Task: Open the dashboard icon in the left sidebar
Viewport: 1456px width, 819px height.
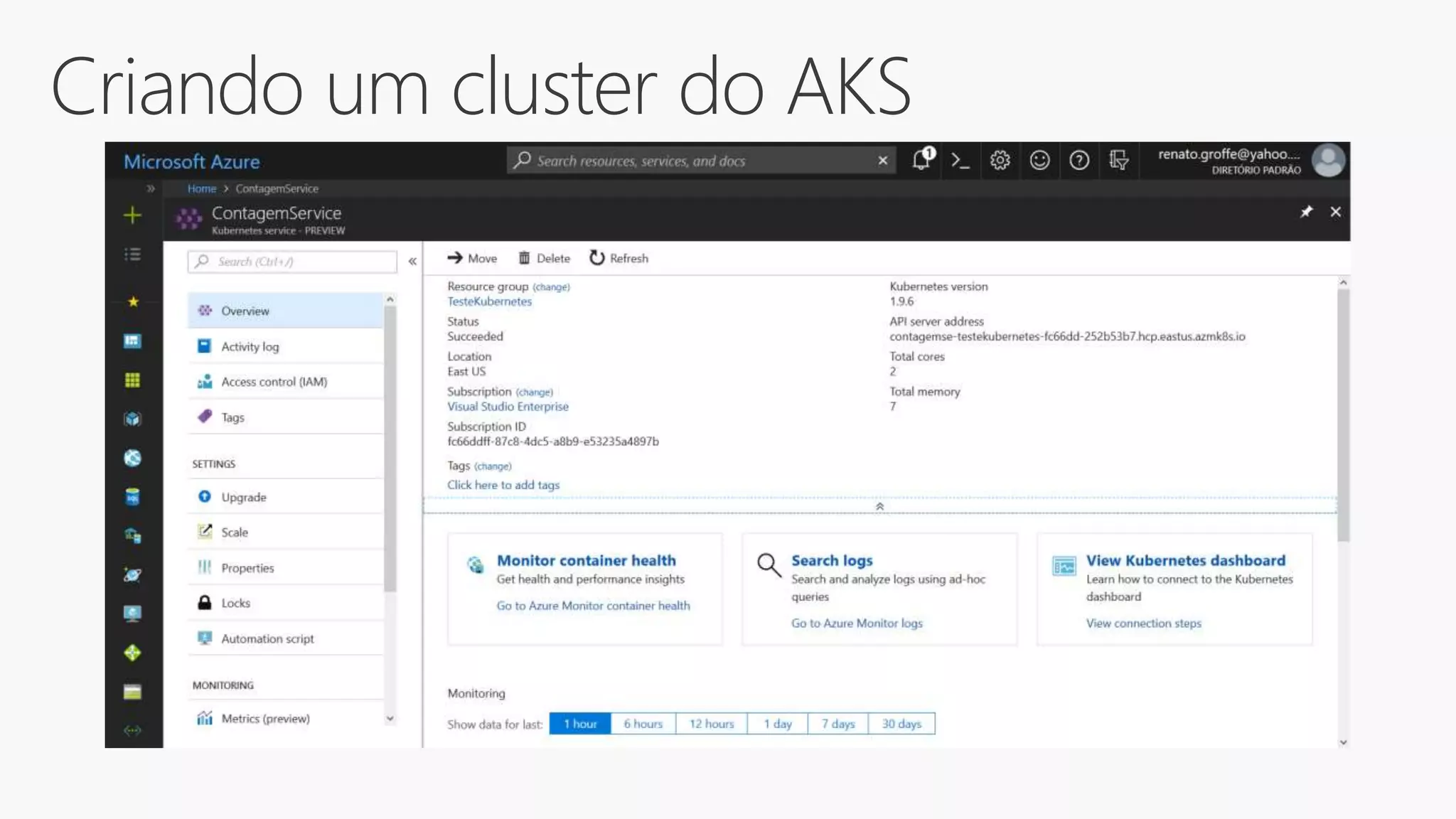Action: [x=132, y=341]
